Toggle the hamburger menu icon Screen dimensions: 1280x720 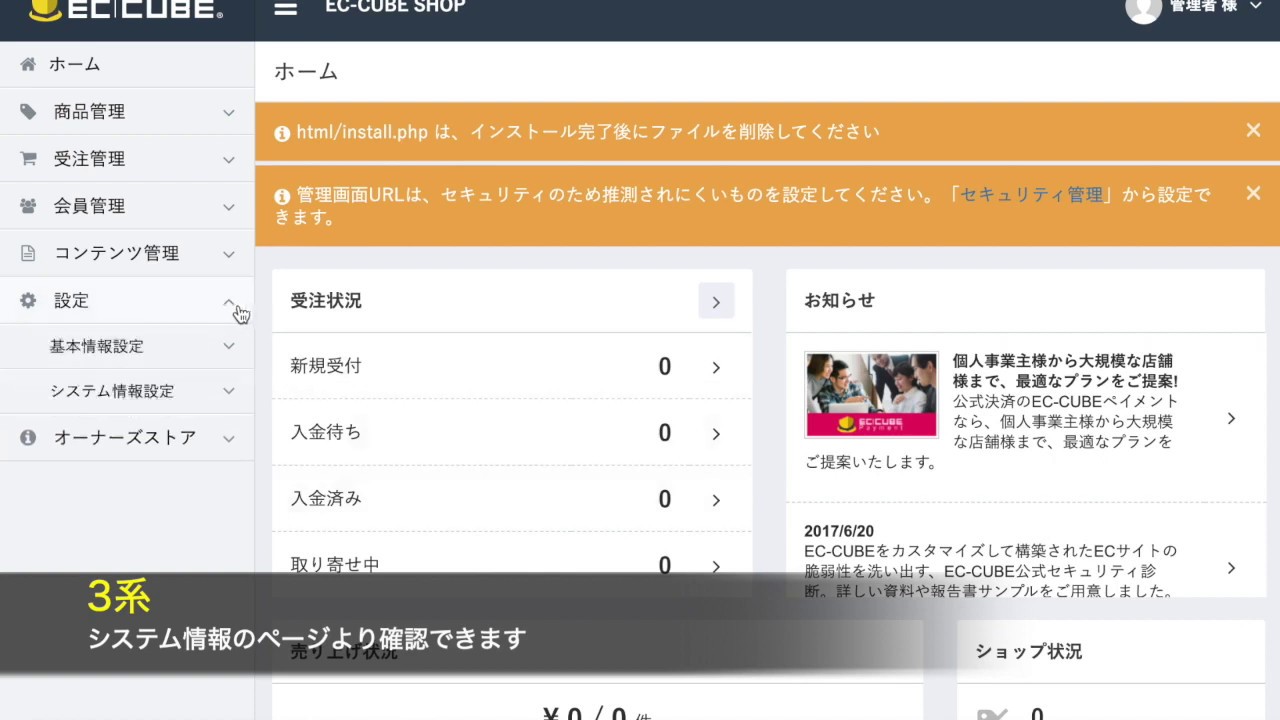(286, 8)
